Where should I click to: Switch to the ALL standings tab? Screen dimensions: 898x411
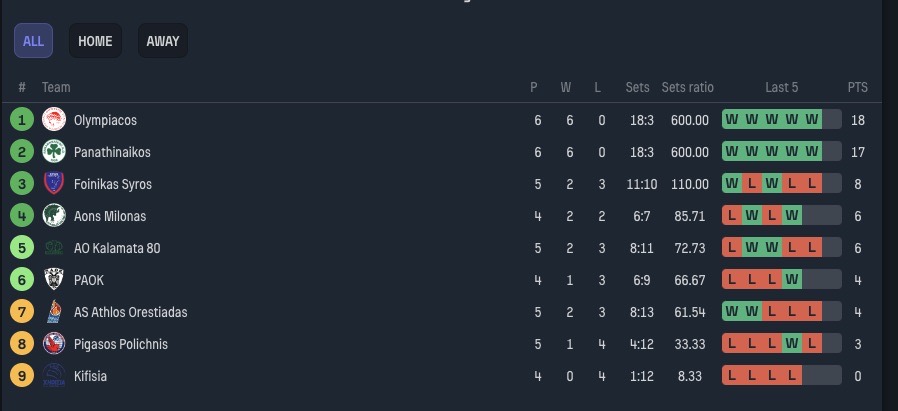point(33,41)
